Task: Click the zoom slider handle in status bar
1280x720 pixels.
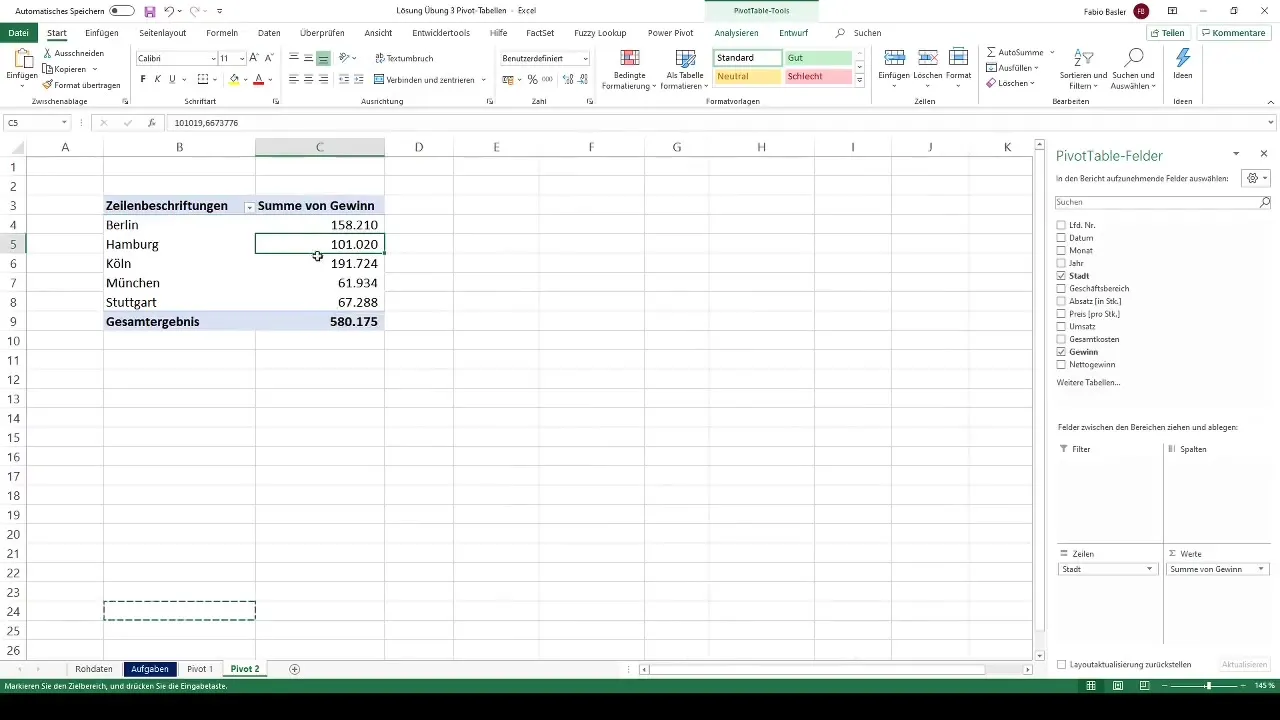Action: coord(1208,686)
